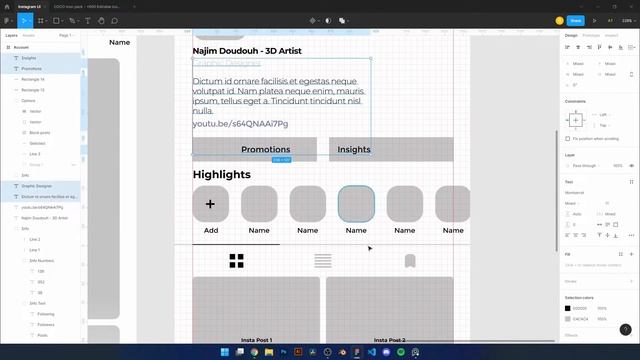Viewport: 640px width, 360px height.
Task: Switch to the Prototype tab
Action: 591,36
